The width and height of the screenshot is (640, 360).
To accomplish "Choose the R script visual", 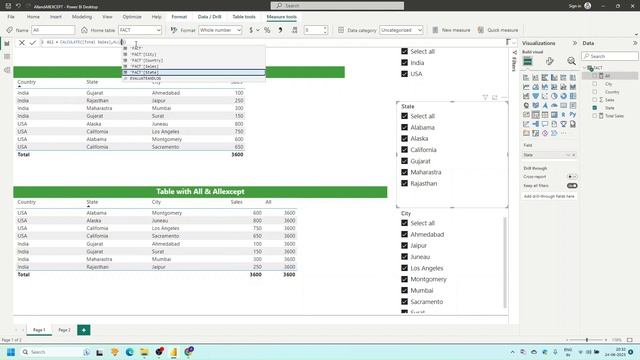I will [x=564, y=115].
